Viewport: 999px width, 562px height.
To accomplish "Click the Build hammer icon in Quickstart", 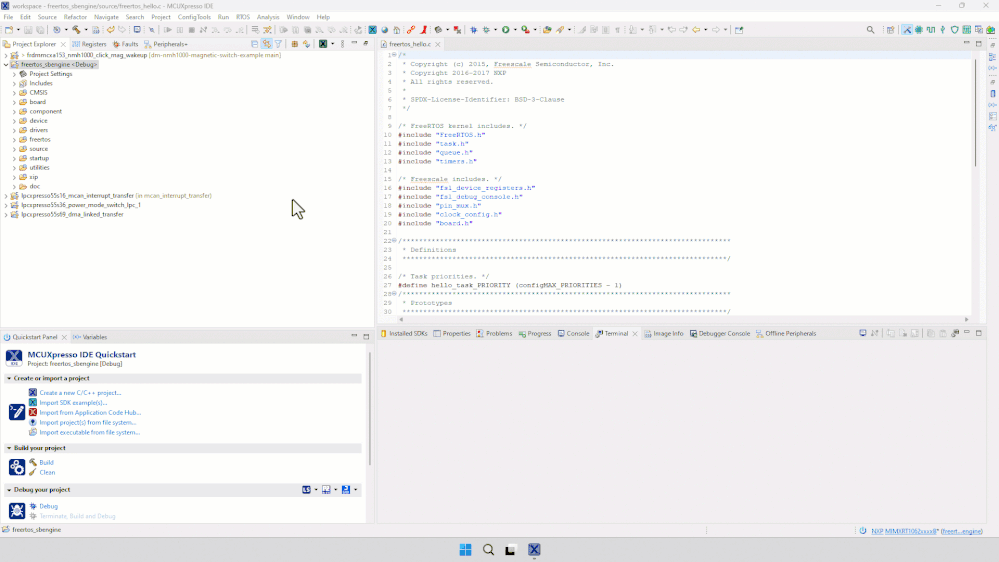I will coord(32,463).
